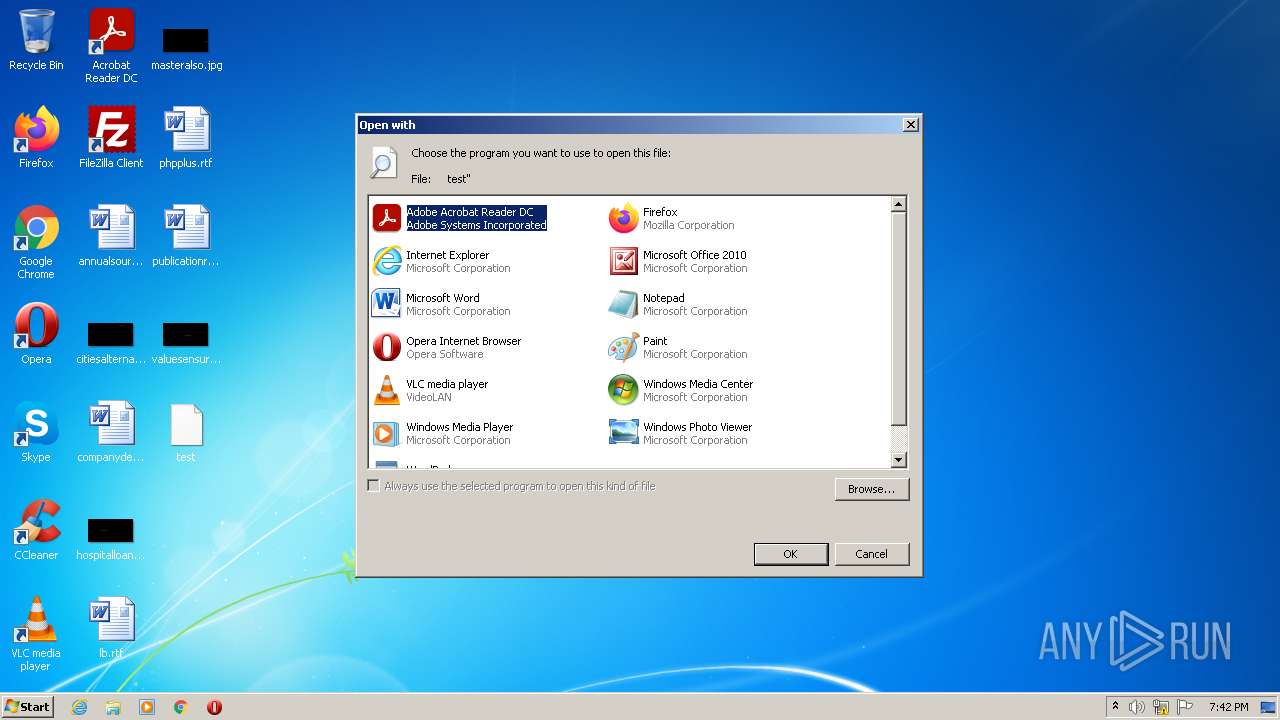Select Acrobat Reader DC desktop shortcut

coord(111,46)
